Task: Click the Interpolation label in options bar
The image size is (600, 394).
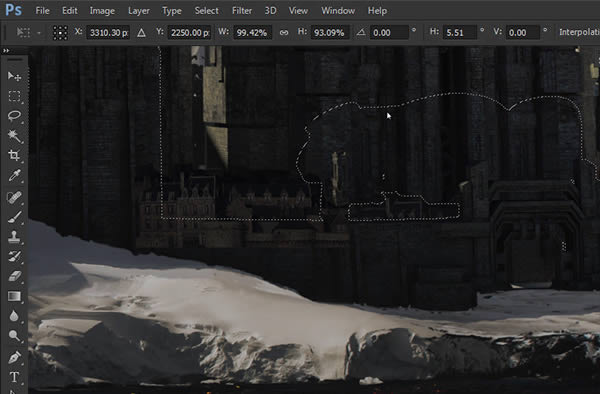Action: pos(579,32)
